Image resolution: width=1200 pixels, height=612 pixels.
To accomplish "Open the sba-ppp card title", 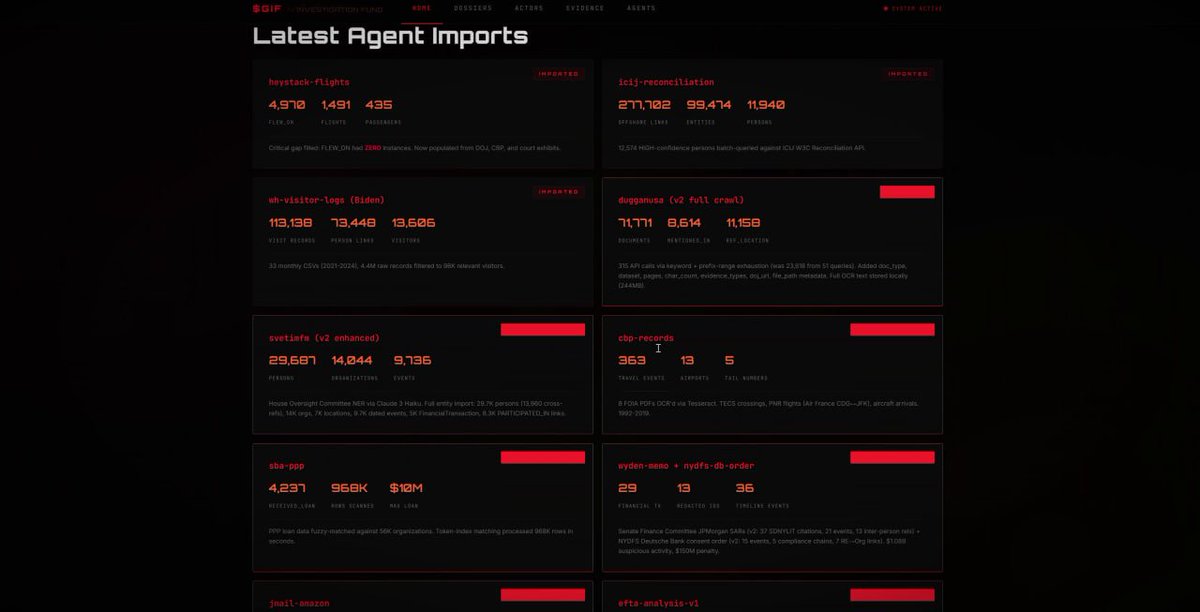I will [x=287, y=466].
